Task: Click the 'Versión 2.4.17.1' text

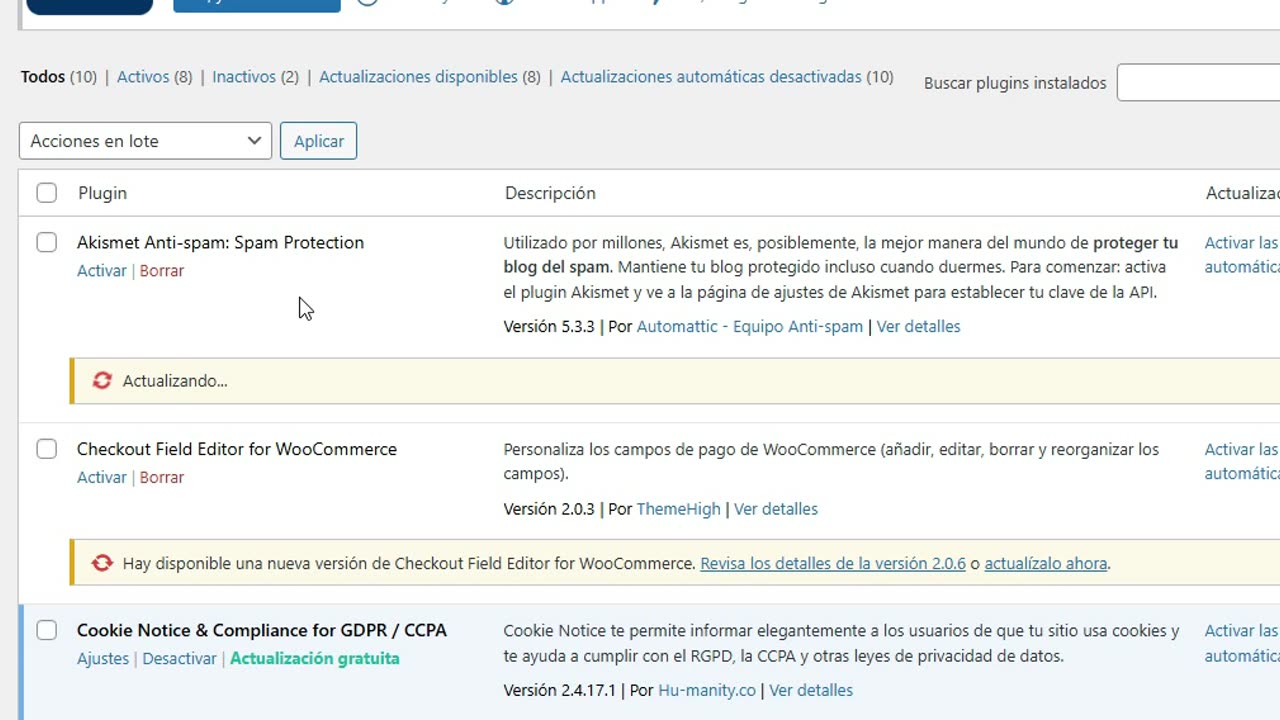Action: pos(560,691)
